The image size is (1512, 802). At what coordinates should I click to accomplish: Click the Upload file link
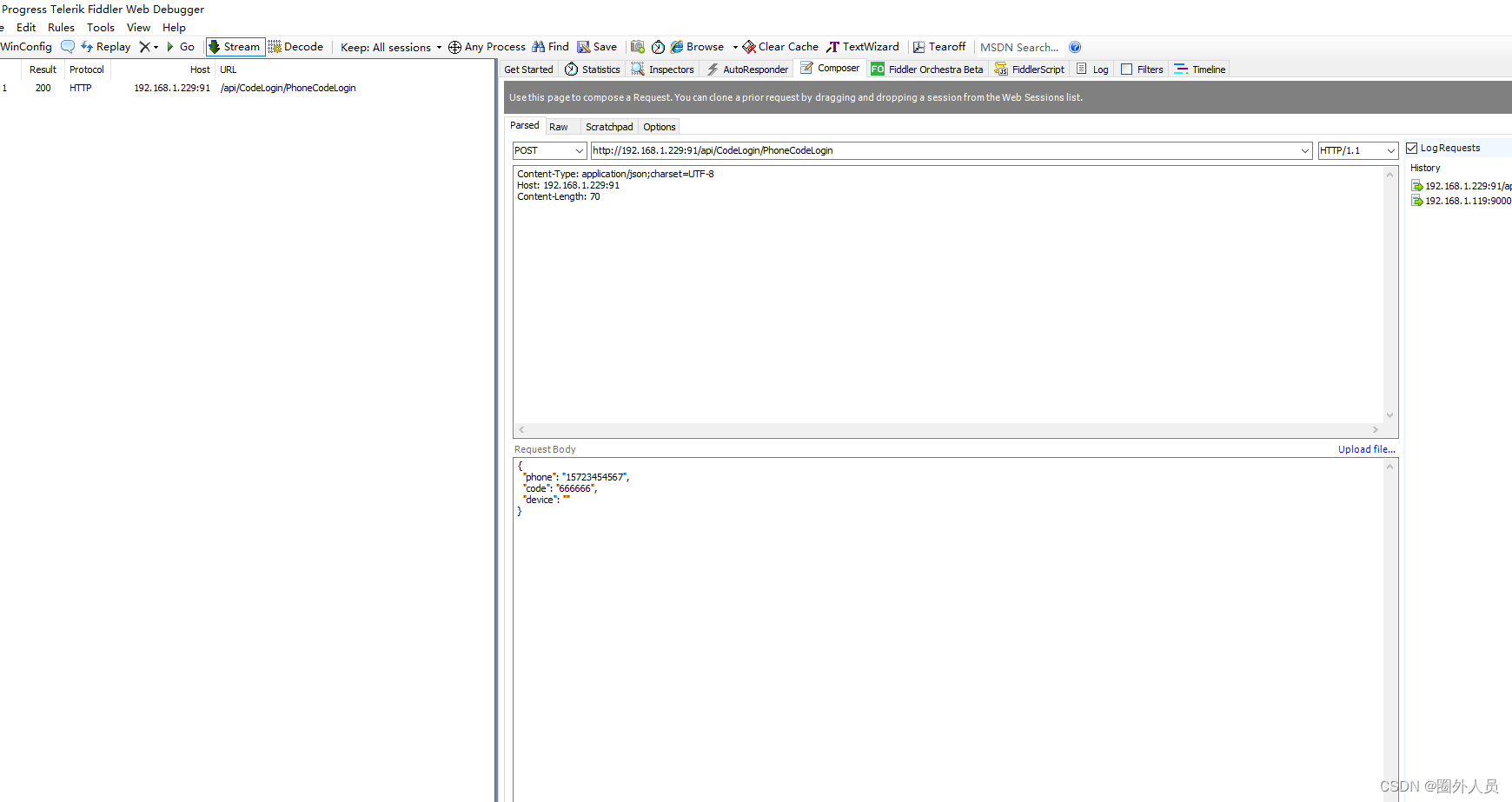pos(1367,449)
